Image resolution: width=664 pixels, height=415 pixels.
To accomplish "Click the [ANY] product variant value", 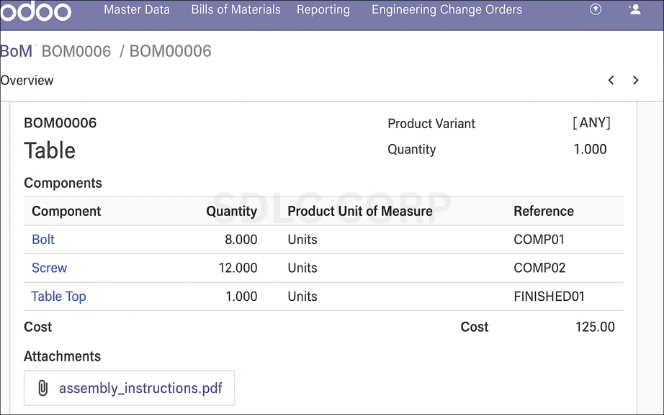I will (592, 123).
